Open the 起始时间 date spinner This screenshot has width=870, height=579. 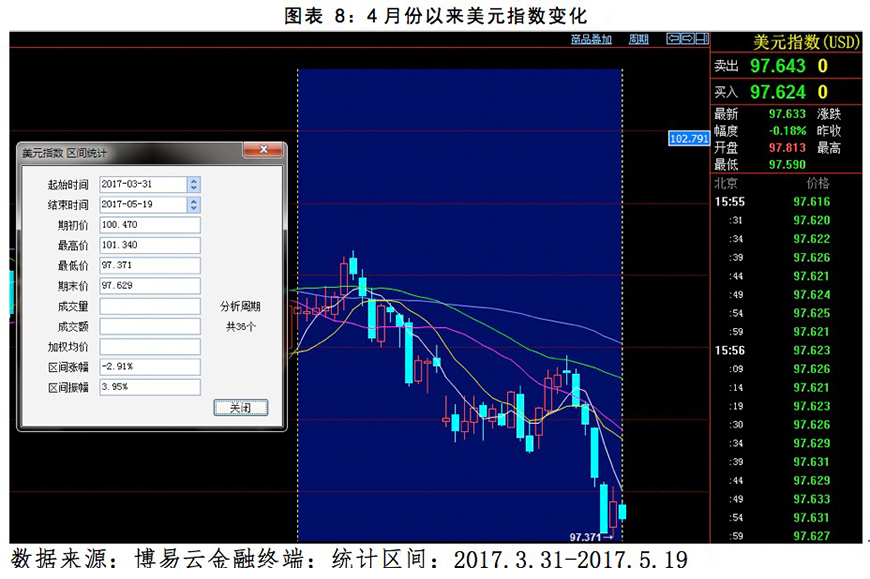[x=193, y=185]
